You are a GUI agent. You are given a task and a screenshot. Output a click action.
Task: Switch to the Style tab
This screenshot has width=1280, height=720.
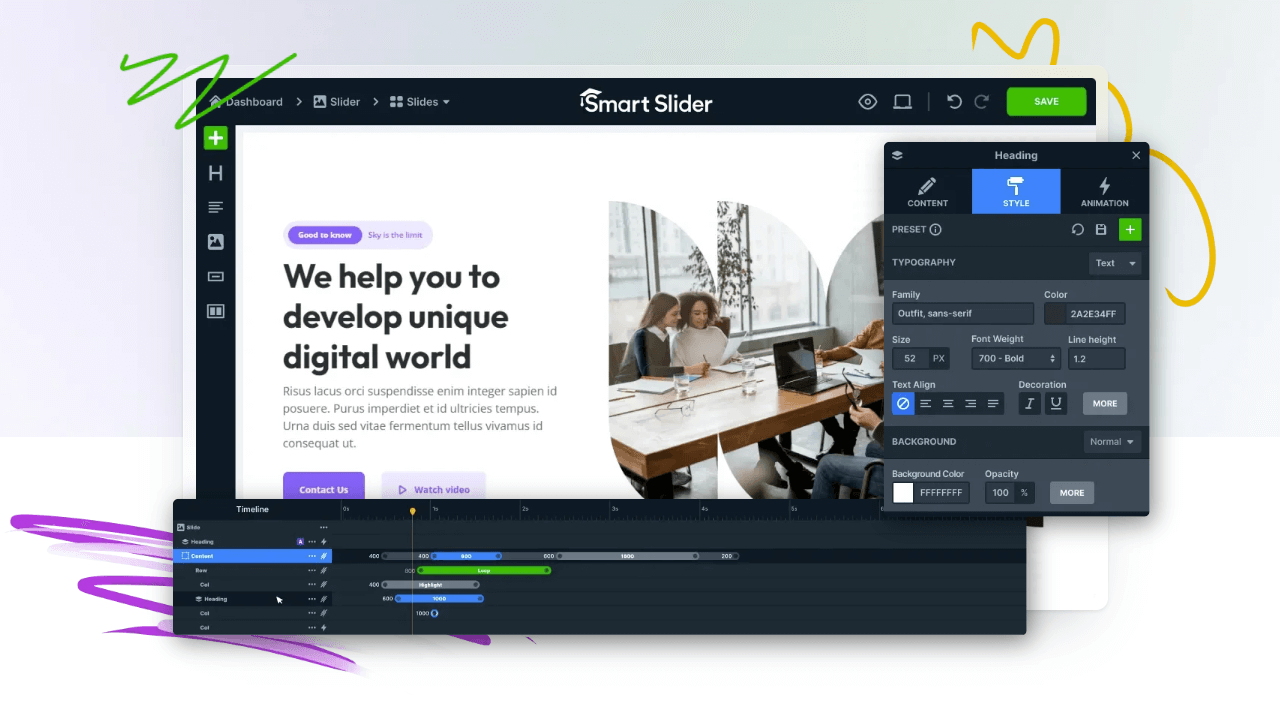[1016, 191]
